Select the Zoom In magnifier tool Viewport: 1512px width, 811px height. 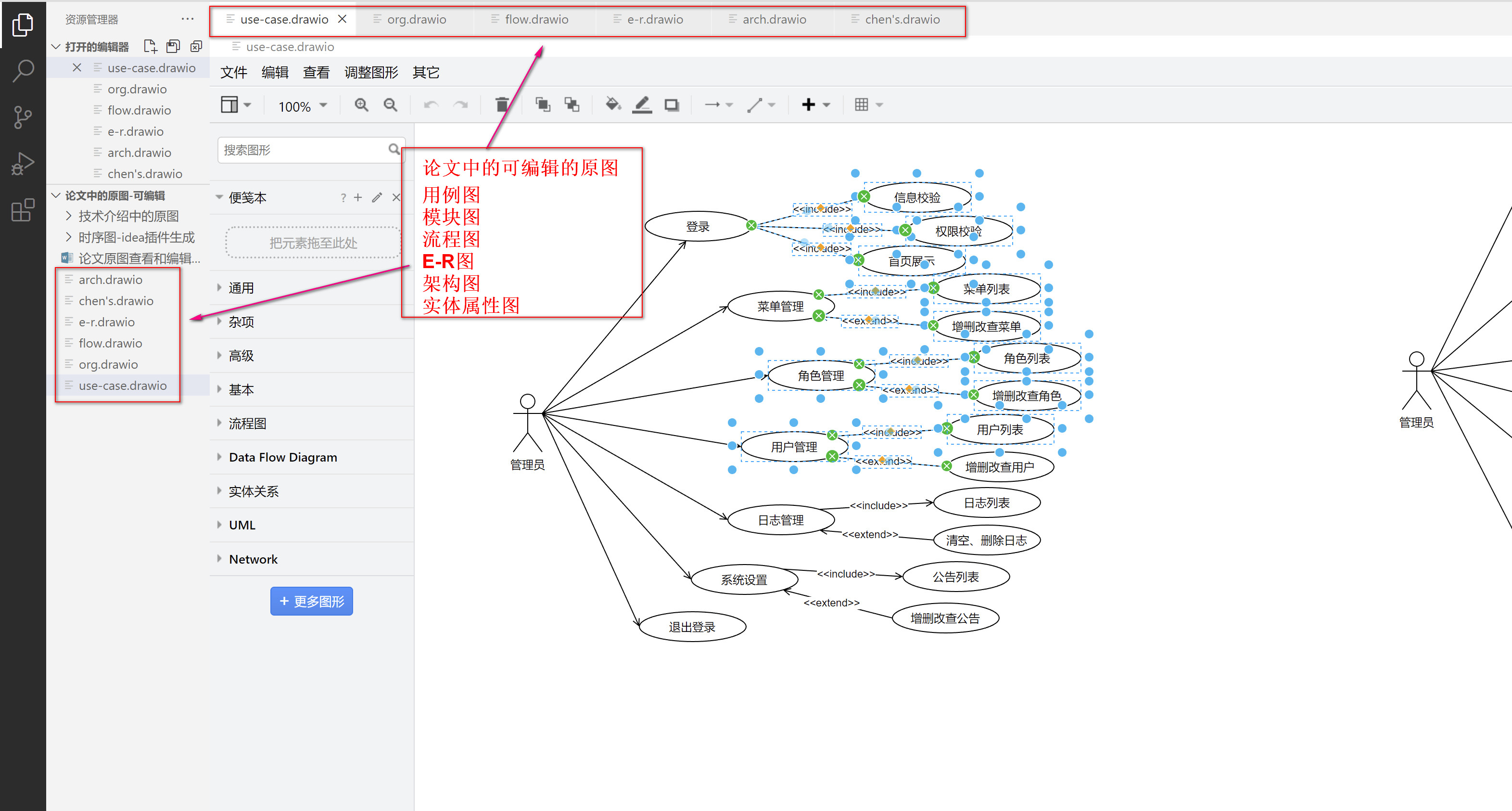point(362,104)
